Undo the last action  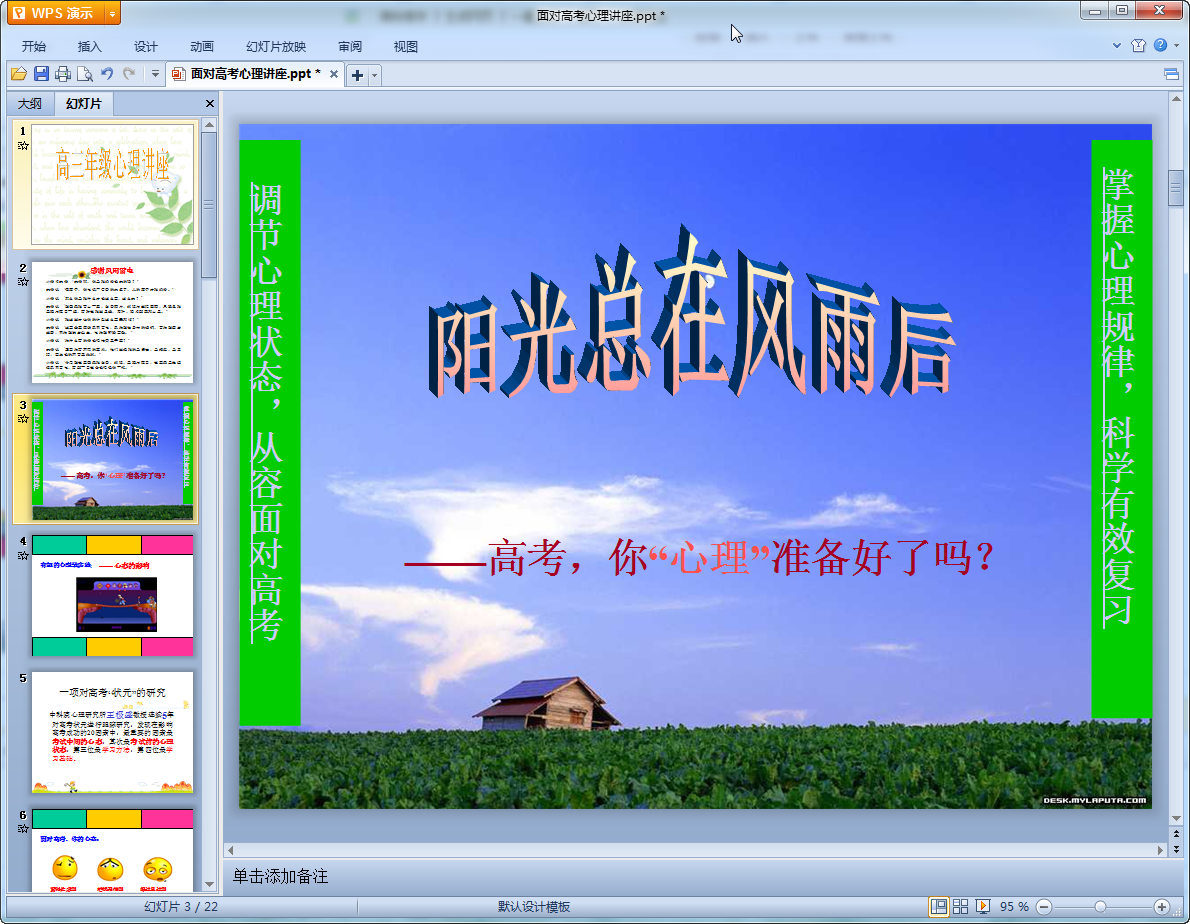107,74
